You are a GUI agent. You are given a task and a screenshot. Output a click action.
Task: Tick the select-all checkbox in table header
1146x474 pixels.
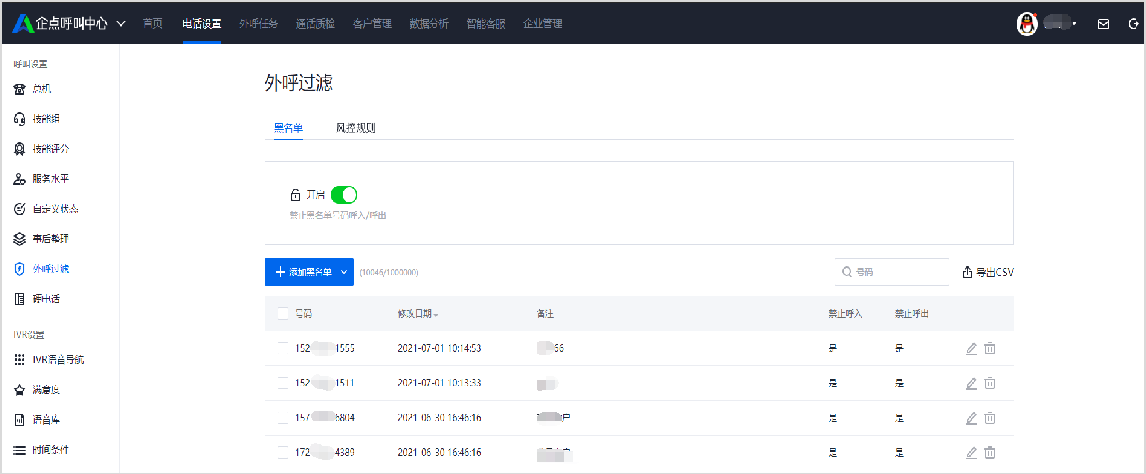pyautogui.click(x=283, y=314)
